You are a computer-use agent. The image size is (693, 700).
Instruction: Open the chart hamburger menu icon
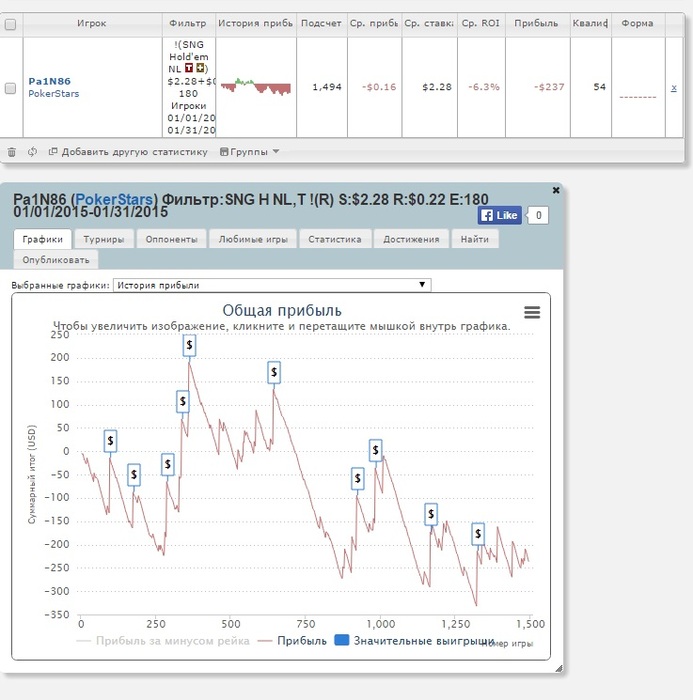click(532, 312)
